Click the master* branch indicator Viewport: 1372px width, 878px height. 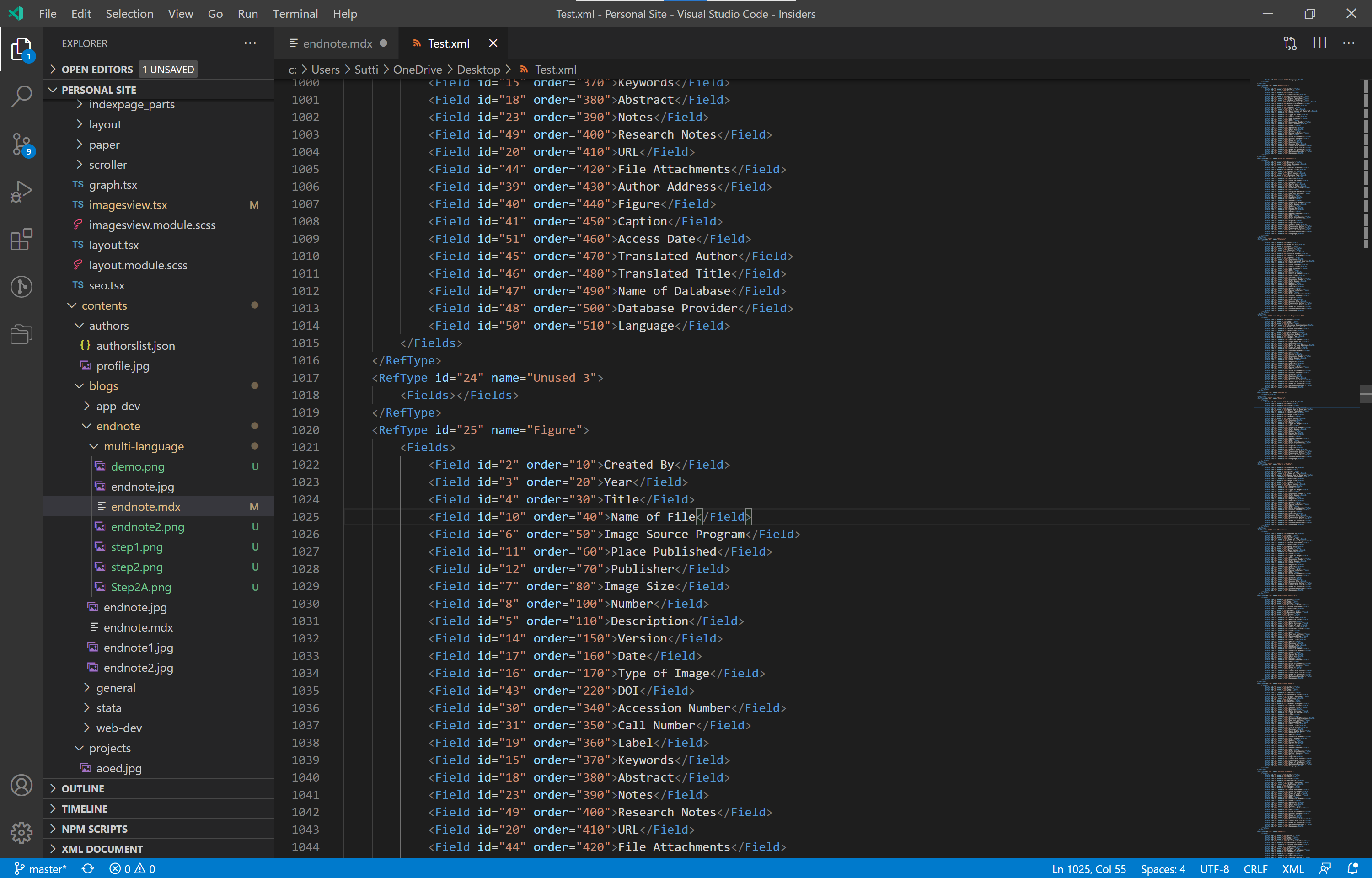[x=40, y=868]
